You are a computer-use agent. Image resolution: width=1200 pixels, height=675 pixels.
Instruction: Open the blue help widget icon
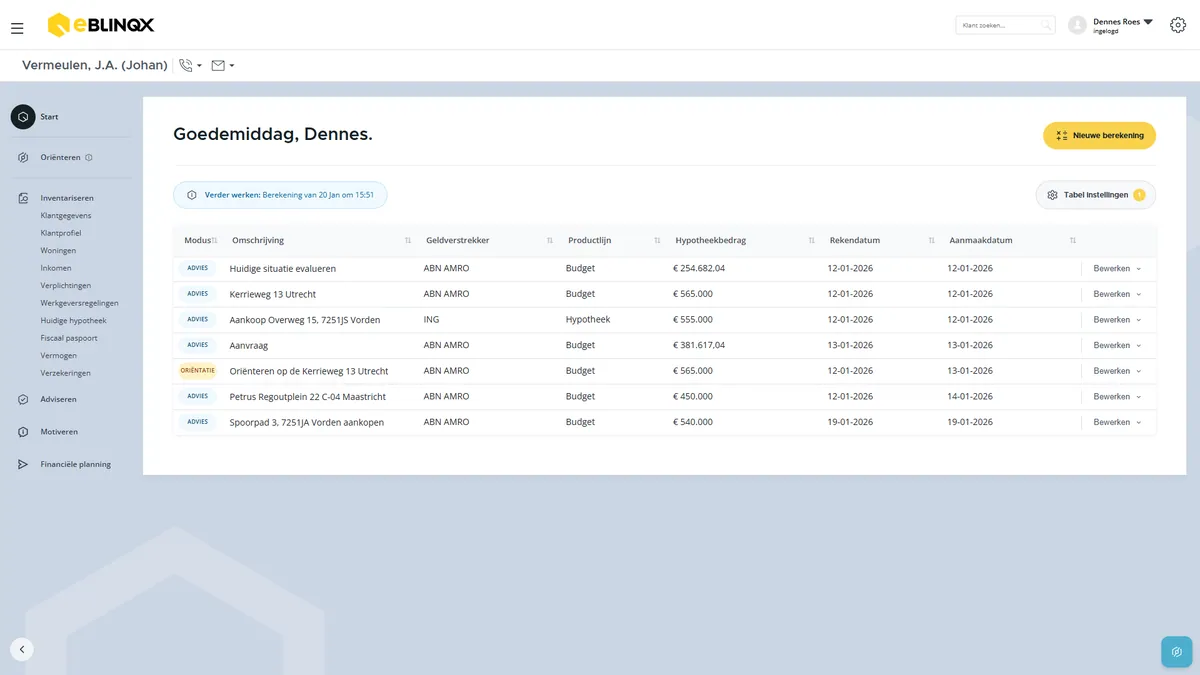click(1176, 651)
